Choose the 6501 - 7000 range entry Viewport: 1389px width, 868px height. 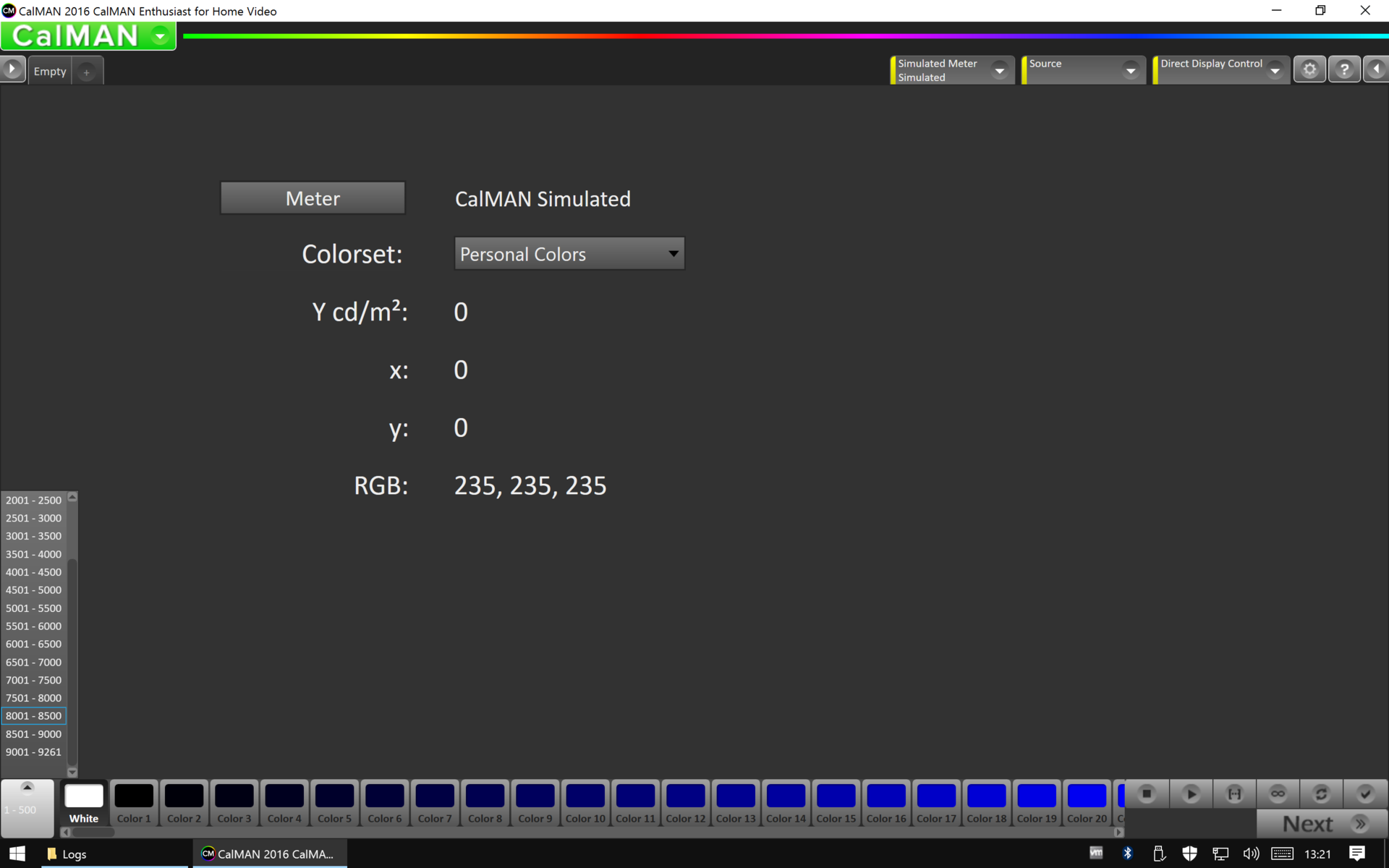click(x=33, y=662)
